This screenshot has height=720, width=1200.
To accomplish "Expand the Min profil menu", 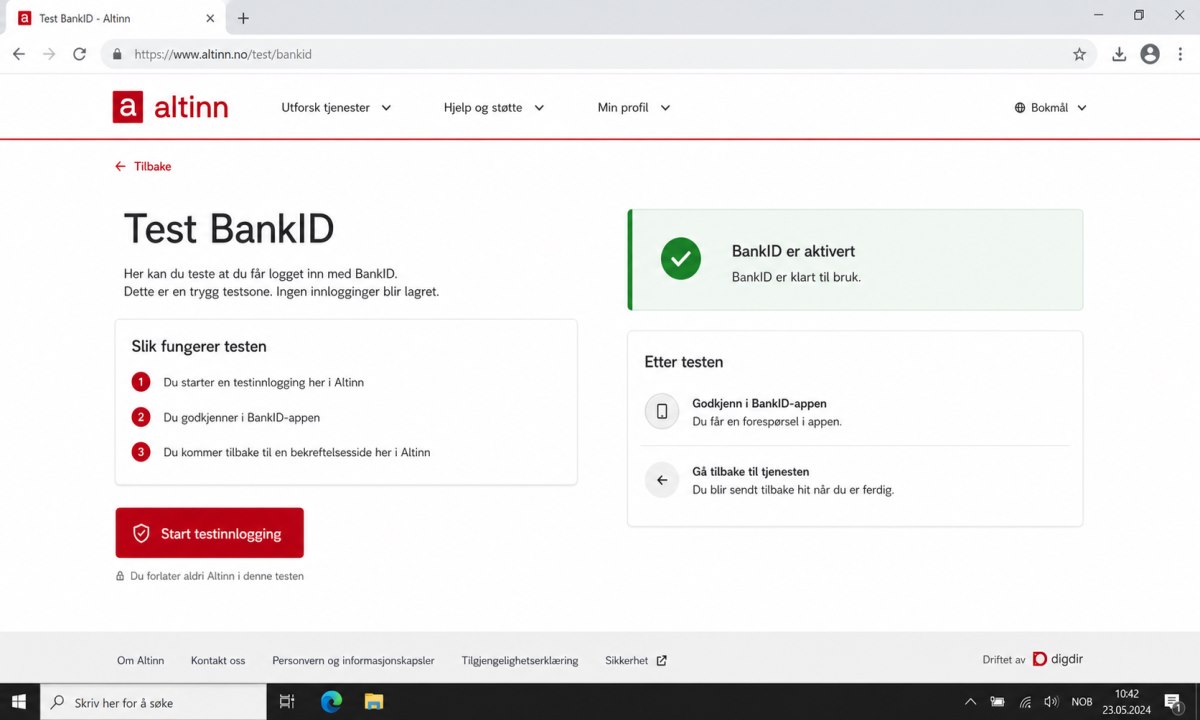I will [634, 108].
